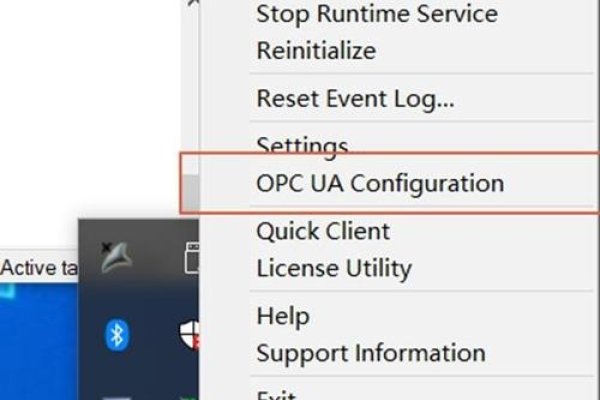The height and width of the screenshot is (400, 600).
Task: Select Stop Runtime Service
Action: click(377, 15)
